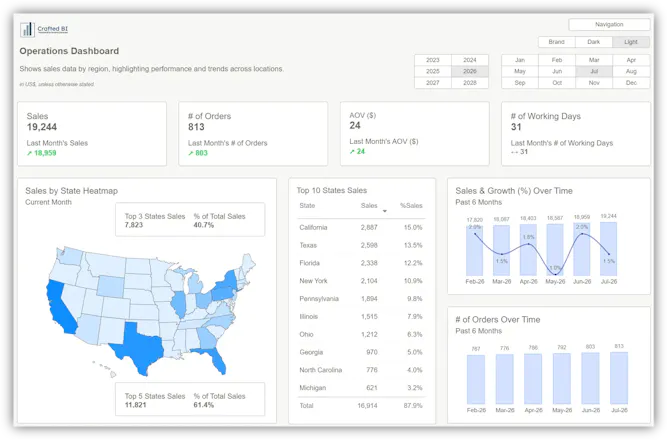Click Top 3 States Sales value 7,823

coord(134,225)
